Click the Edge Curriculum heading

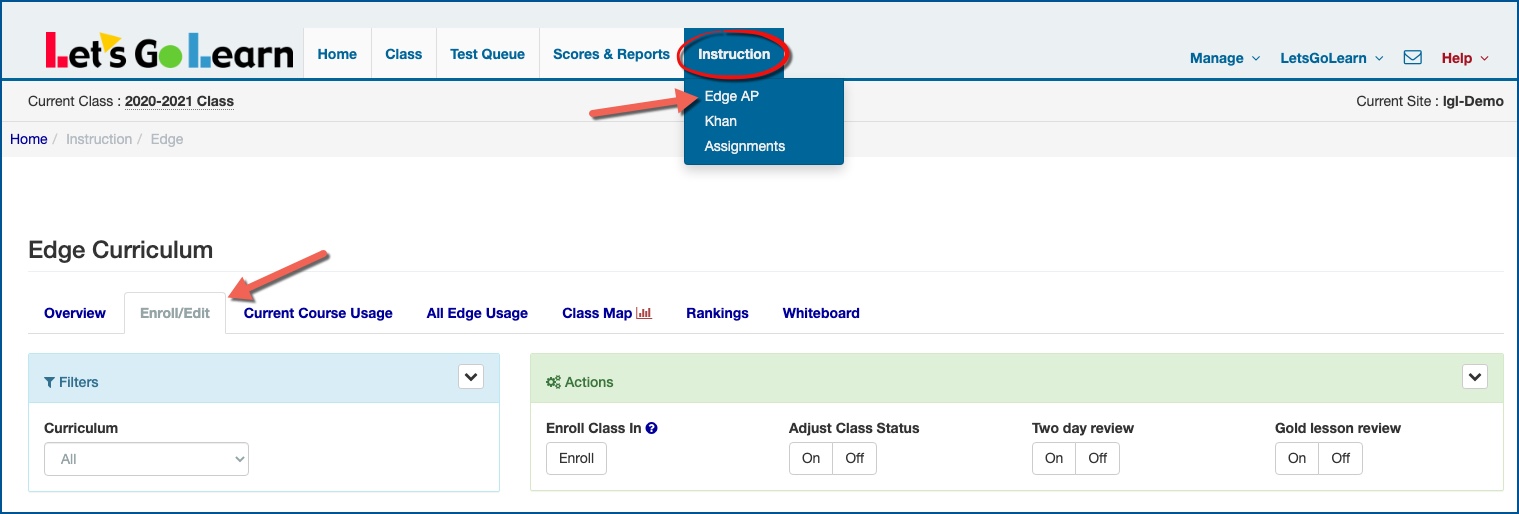coord(121,250)
